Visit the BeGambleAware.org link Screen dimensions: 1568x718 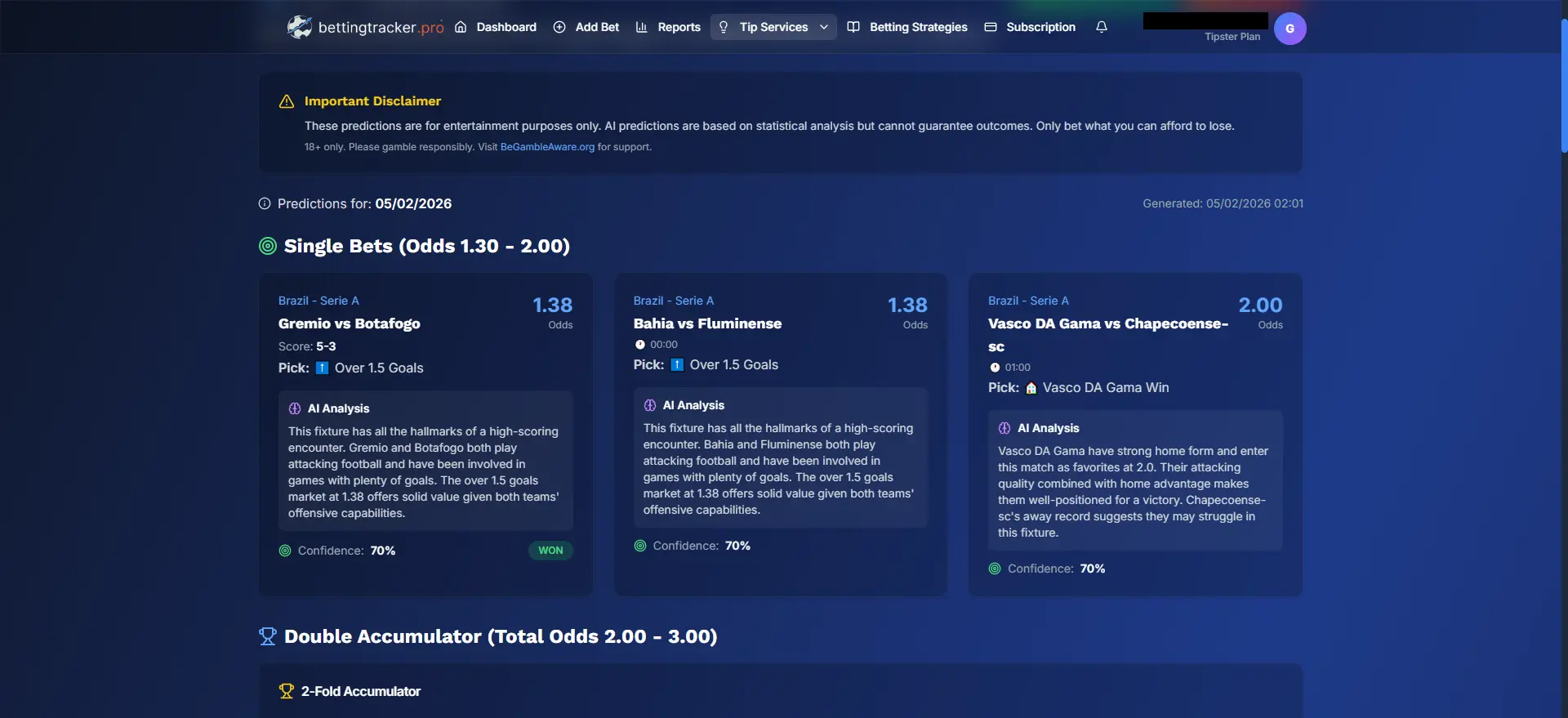(547, 147)
